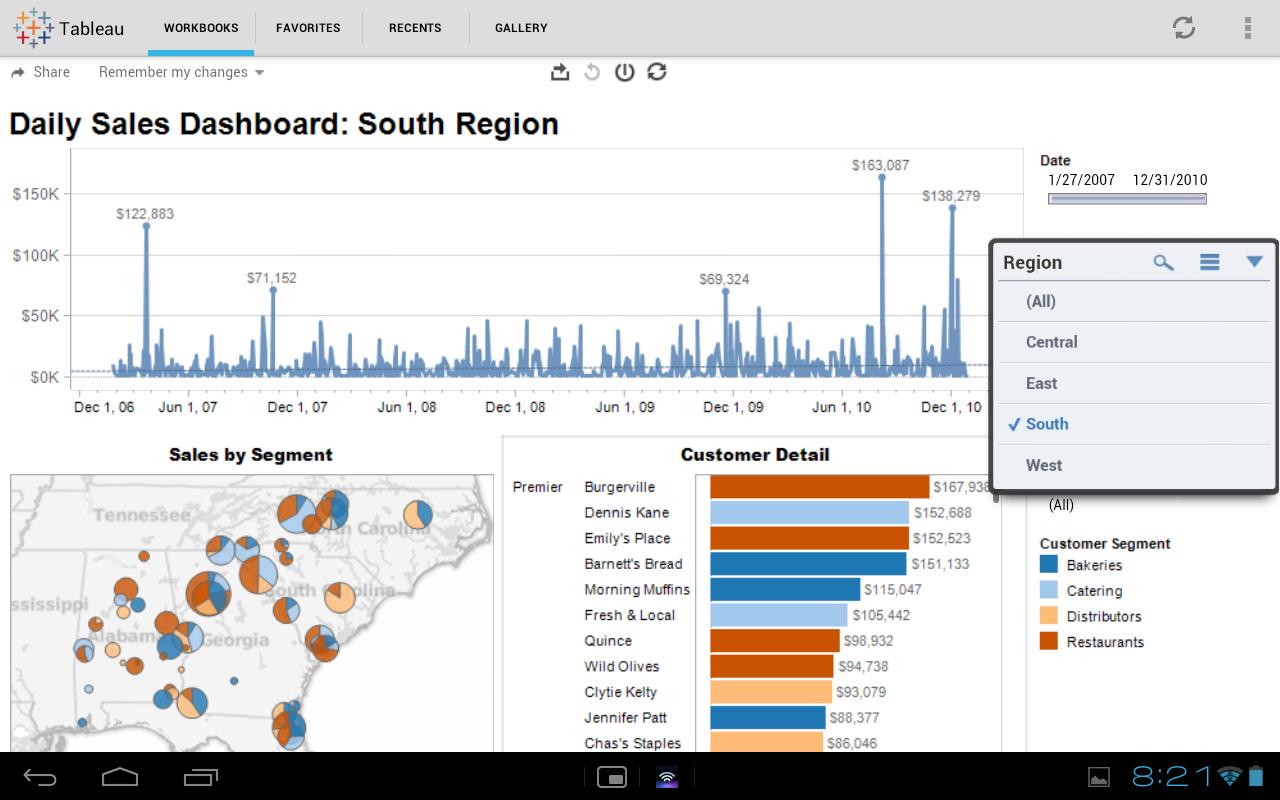1280x800 pixels.
Task: Deselect South in the Region filter
Action: click(x=1048, y=424)
